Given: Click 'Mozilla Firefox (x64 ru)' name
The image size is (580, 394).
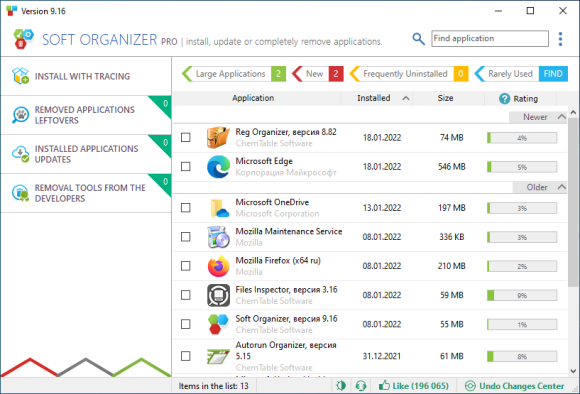Looking at the screenshot, I should coord(278,260).
